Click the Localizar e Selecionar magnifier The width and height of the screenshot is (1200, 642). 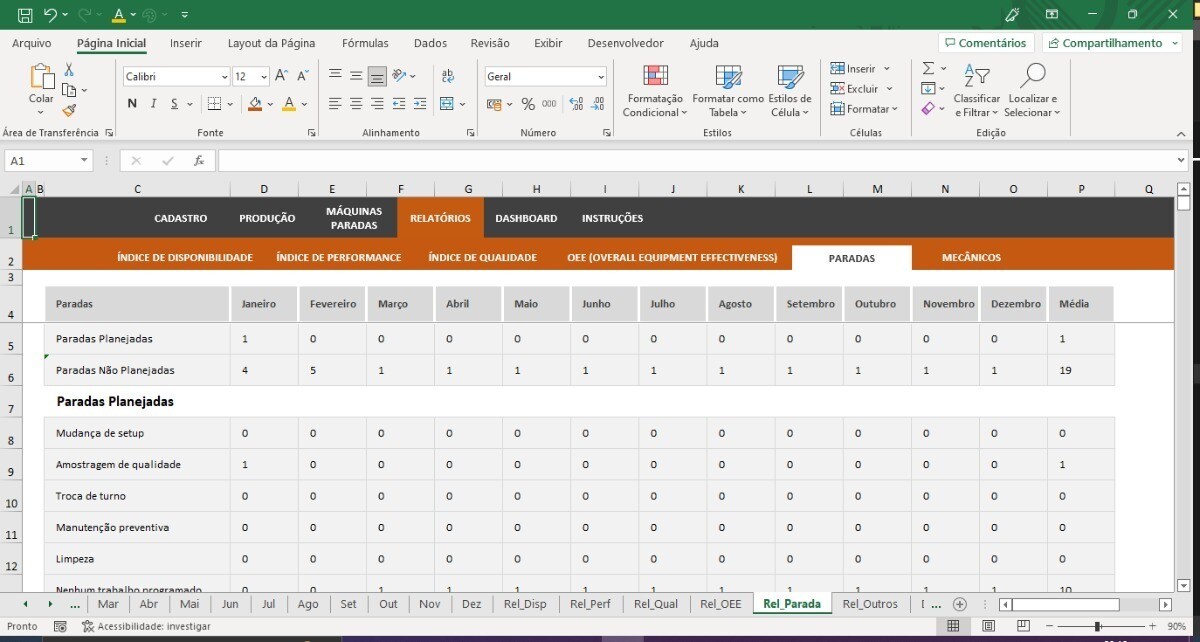click(x=1032, y=90)
